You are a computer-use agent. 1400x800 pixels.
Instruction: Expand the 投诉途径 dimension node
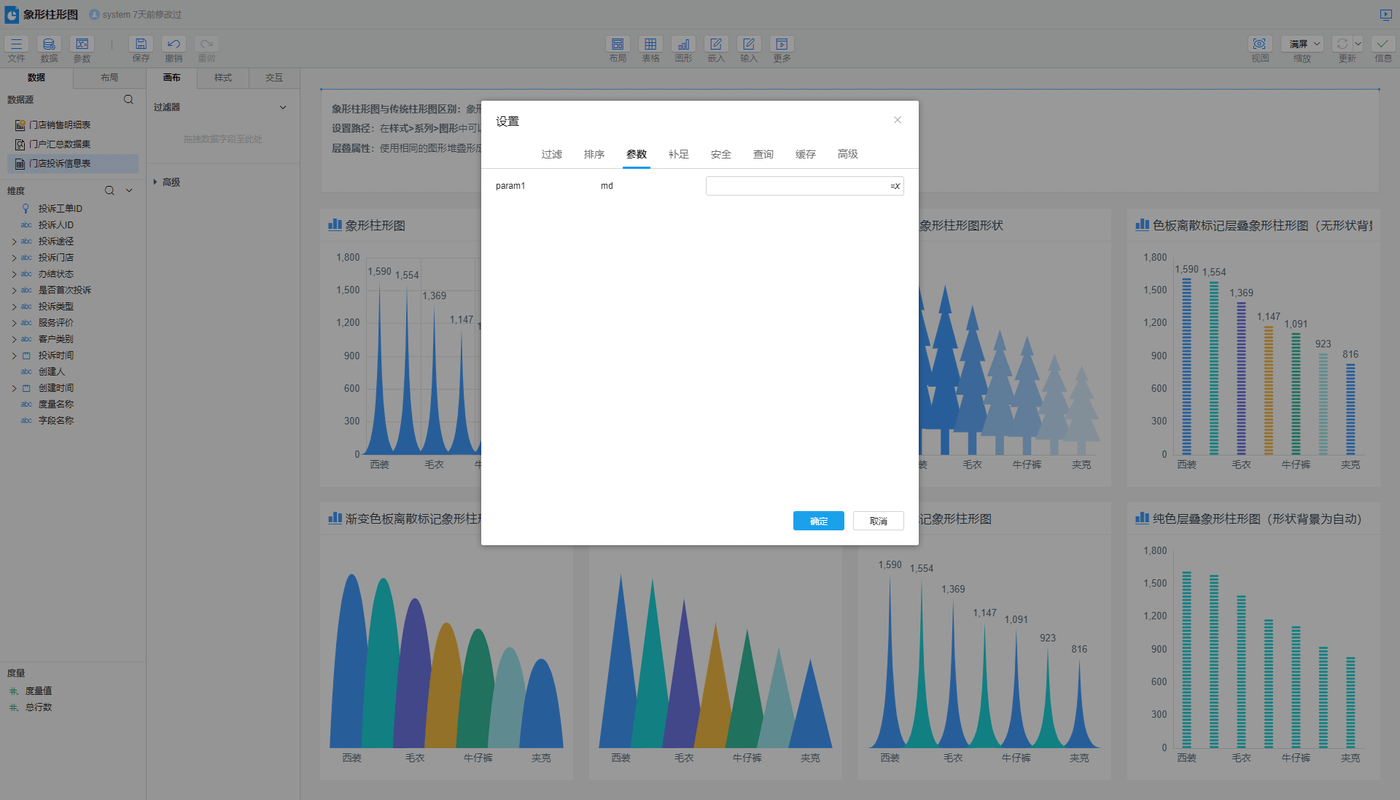click(x=14, y=242)
